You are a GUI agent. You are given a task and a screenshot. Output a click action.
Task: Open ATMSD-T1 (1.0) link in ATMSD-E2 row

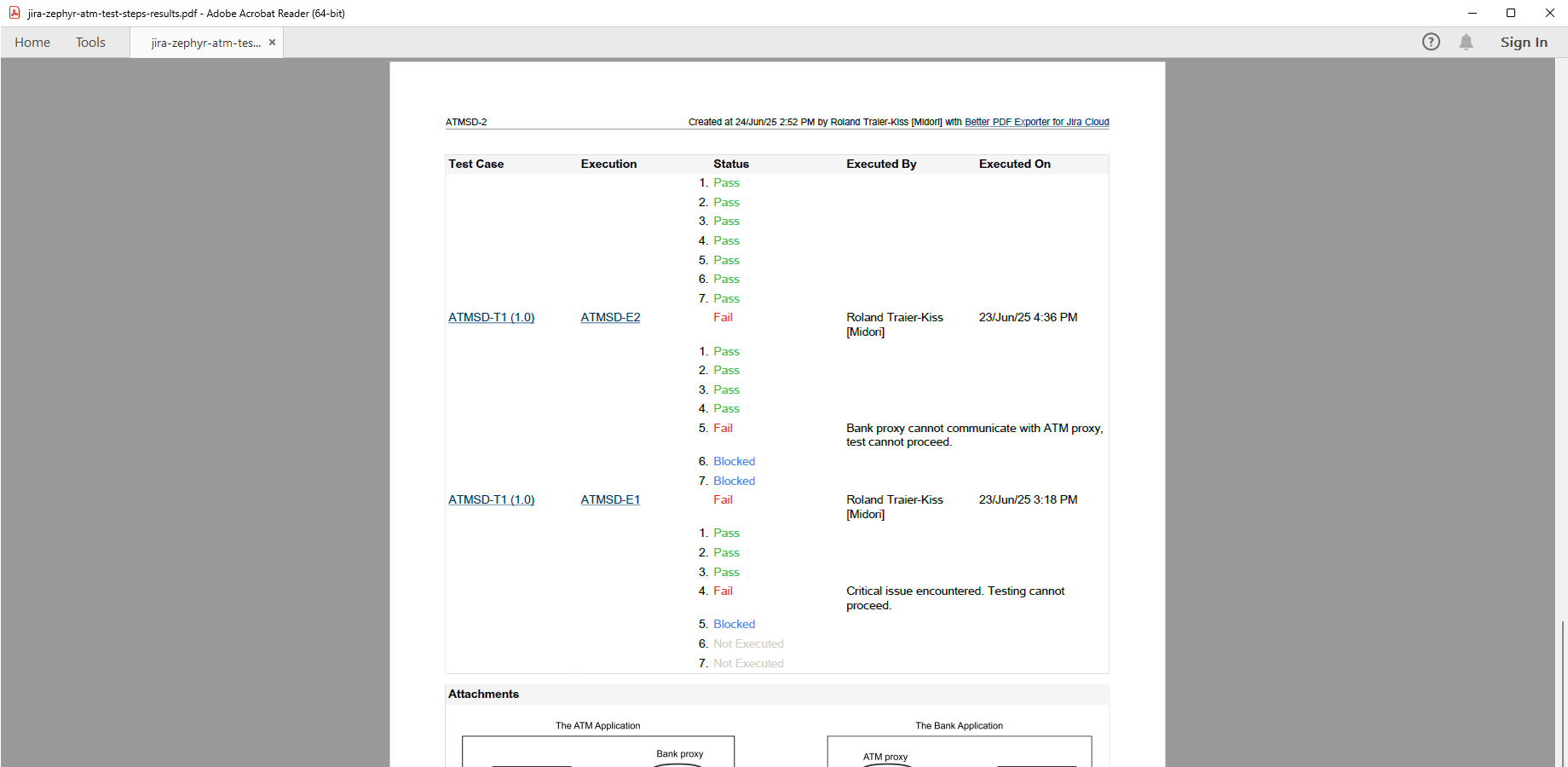[x=492, y=317]
